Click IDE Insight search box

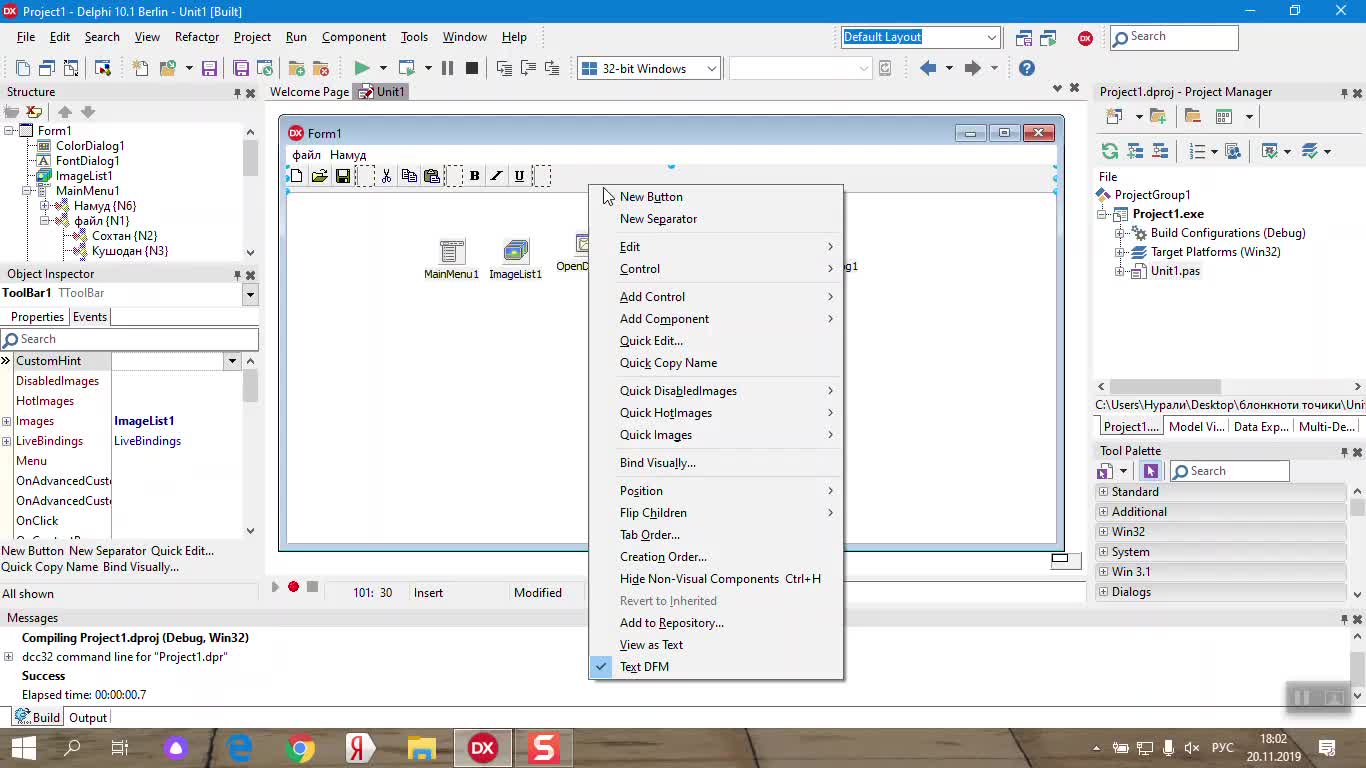[1174, 37]
